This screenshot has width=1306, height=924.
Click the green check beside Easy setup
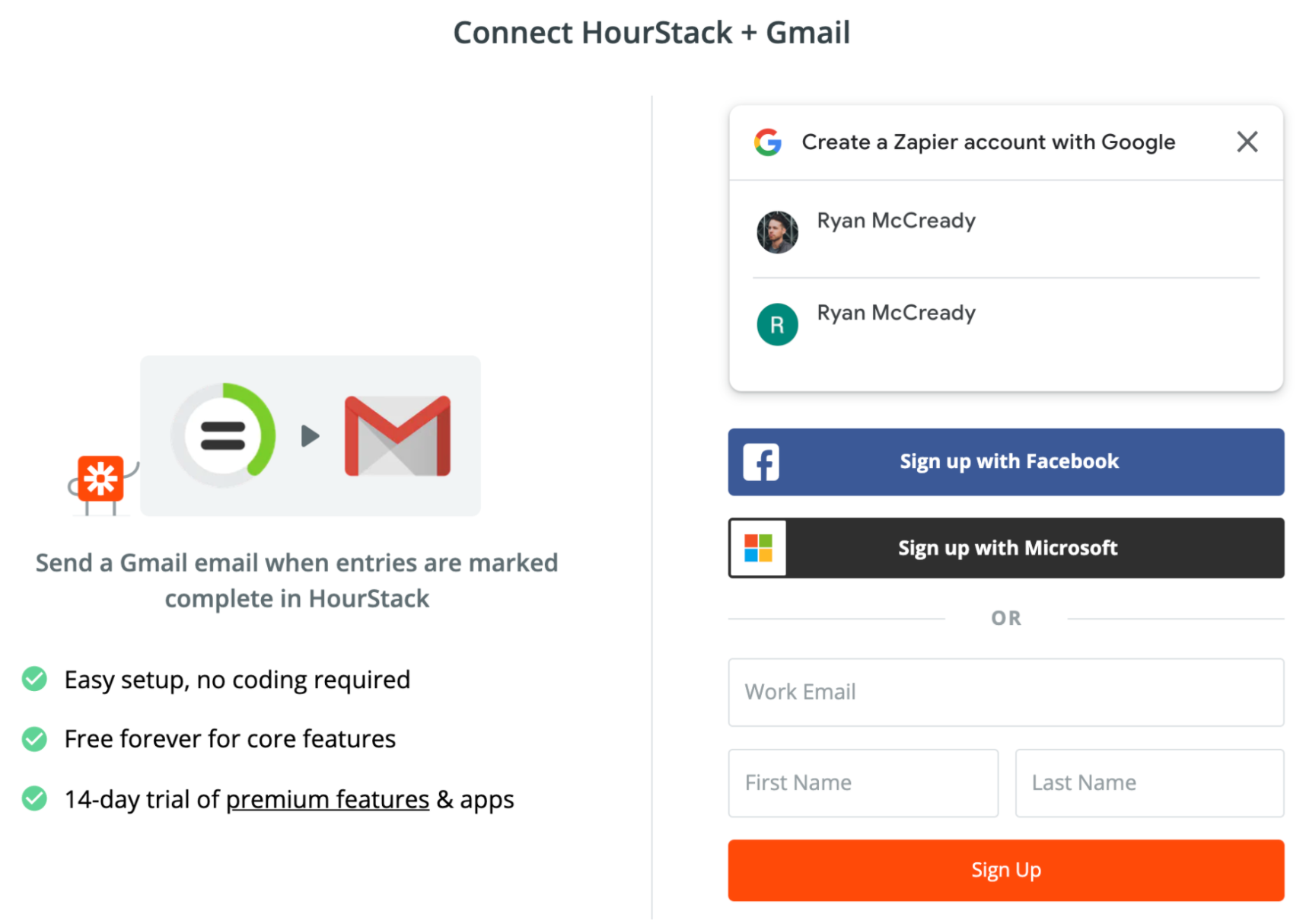coord(34,679)
